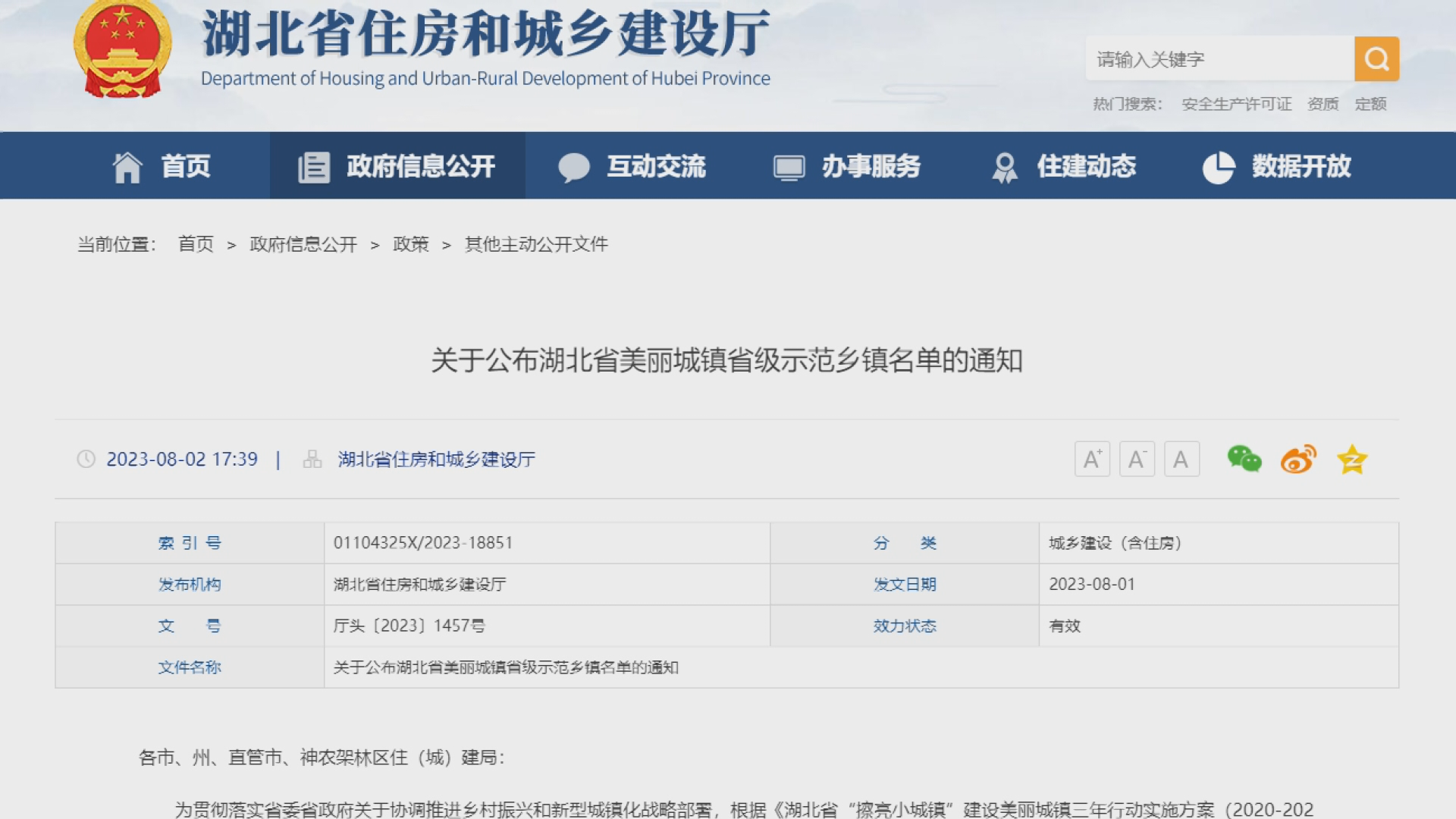This screenshot has height=819, width=1456.
Task: Share article via WeChat icon
Action: coord(1244,459)
